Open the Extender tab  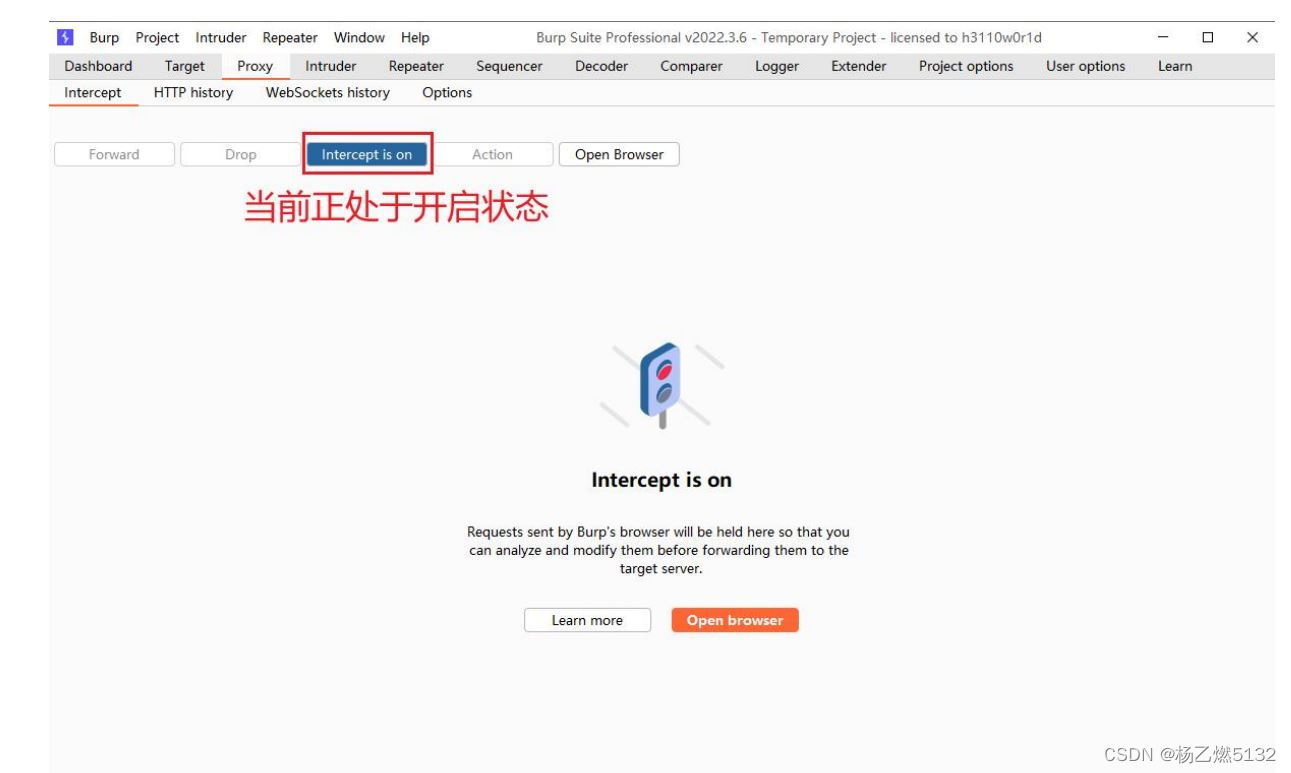(x=859, y=66)
